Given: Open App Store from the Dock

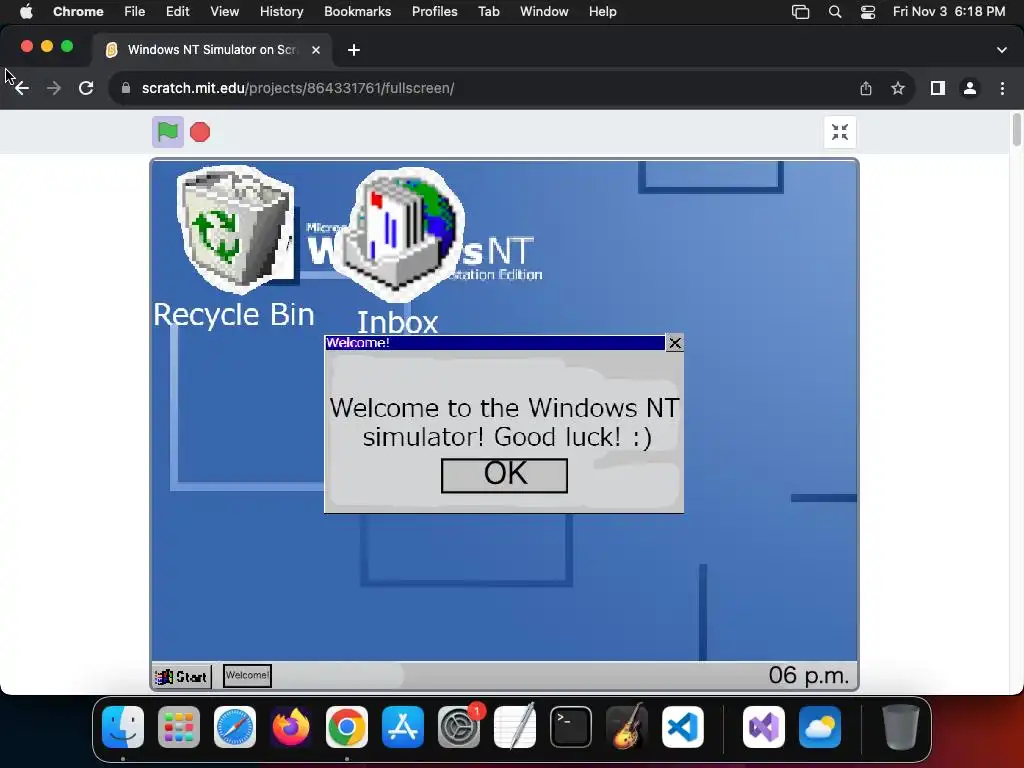Looking at the screenshot, I should coord(403,727).
